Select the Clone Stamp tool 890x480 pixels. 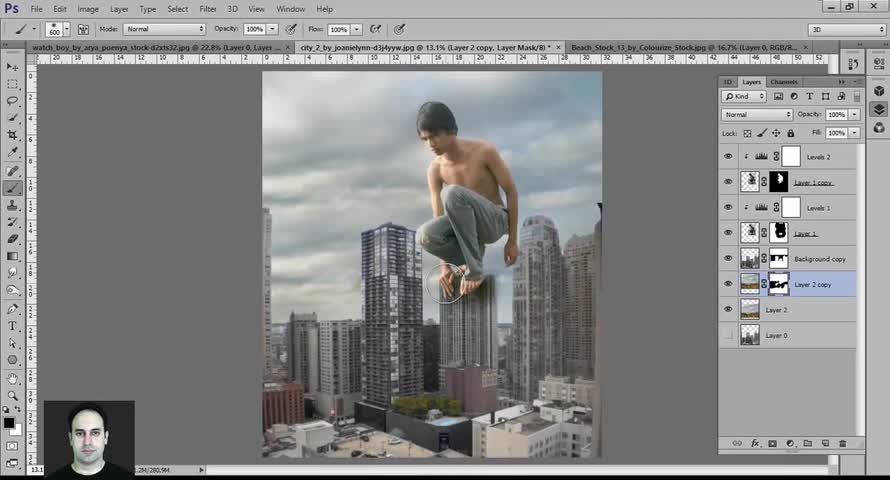pyautogui.click(x=12, y=205)
